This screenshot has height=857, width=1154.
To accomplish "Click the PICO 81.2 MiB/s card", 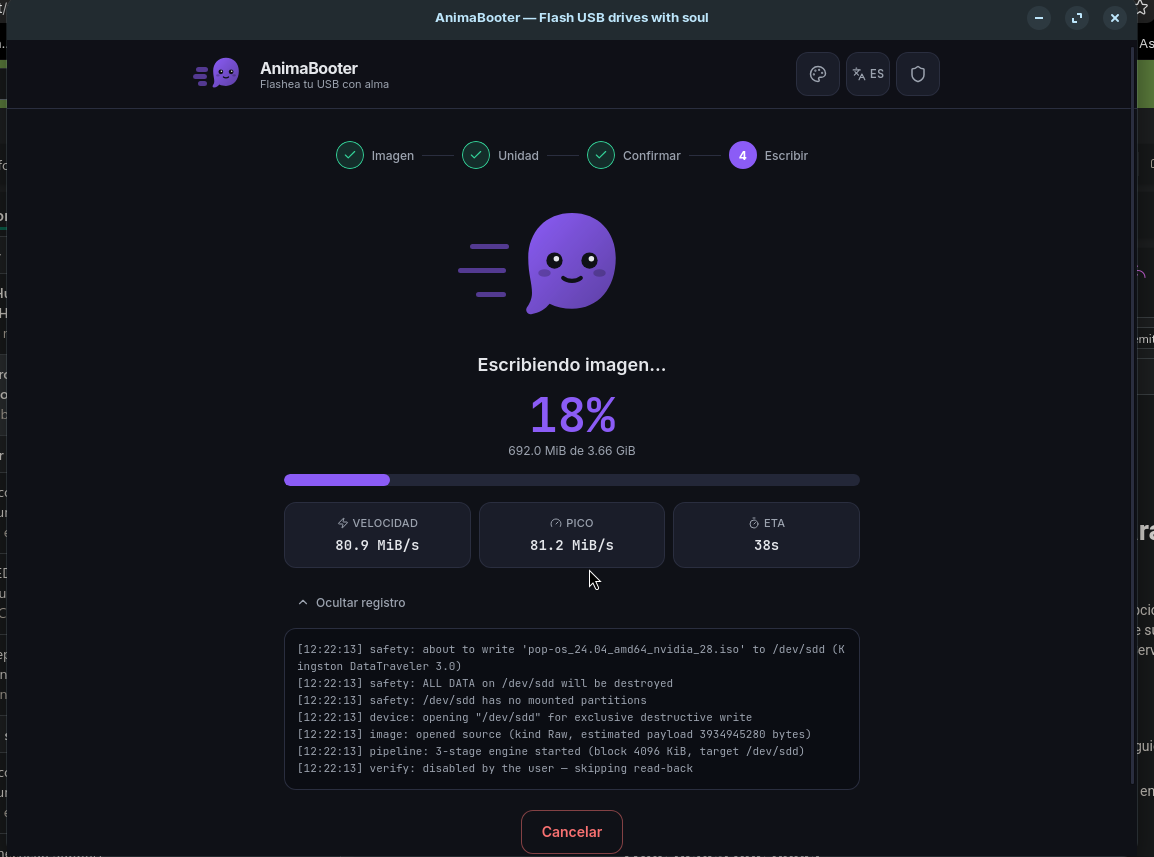I will click(x=572, y=535).
